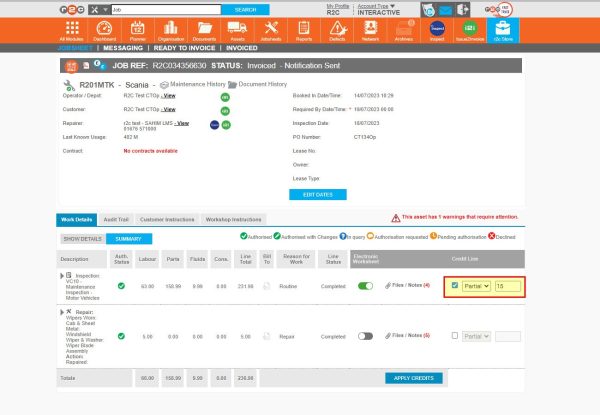Click the r2c logo in header
This screenshot has height=415, width=600.
(72, 10)
